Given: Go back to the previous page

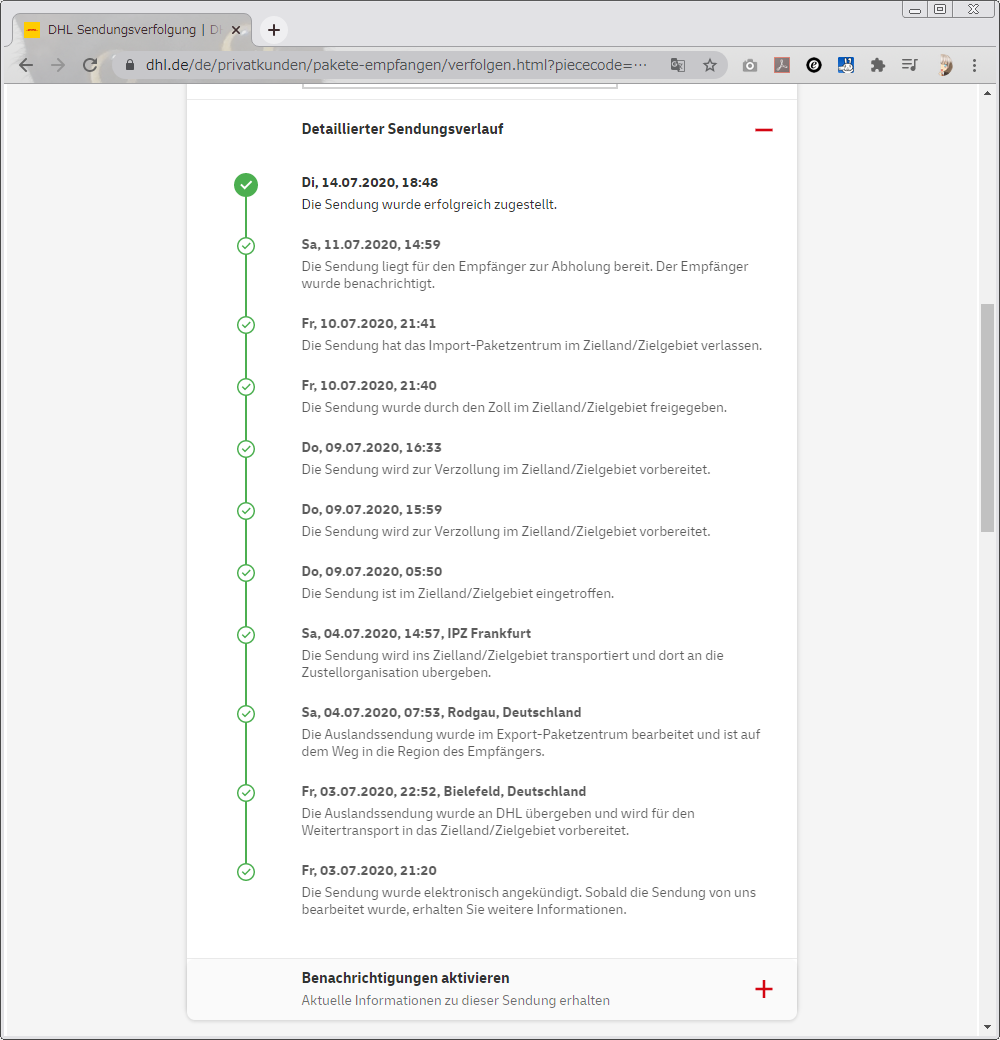Looking at the screenshot, I should point(26,65).
